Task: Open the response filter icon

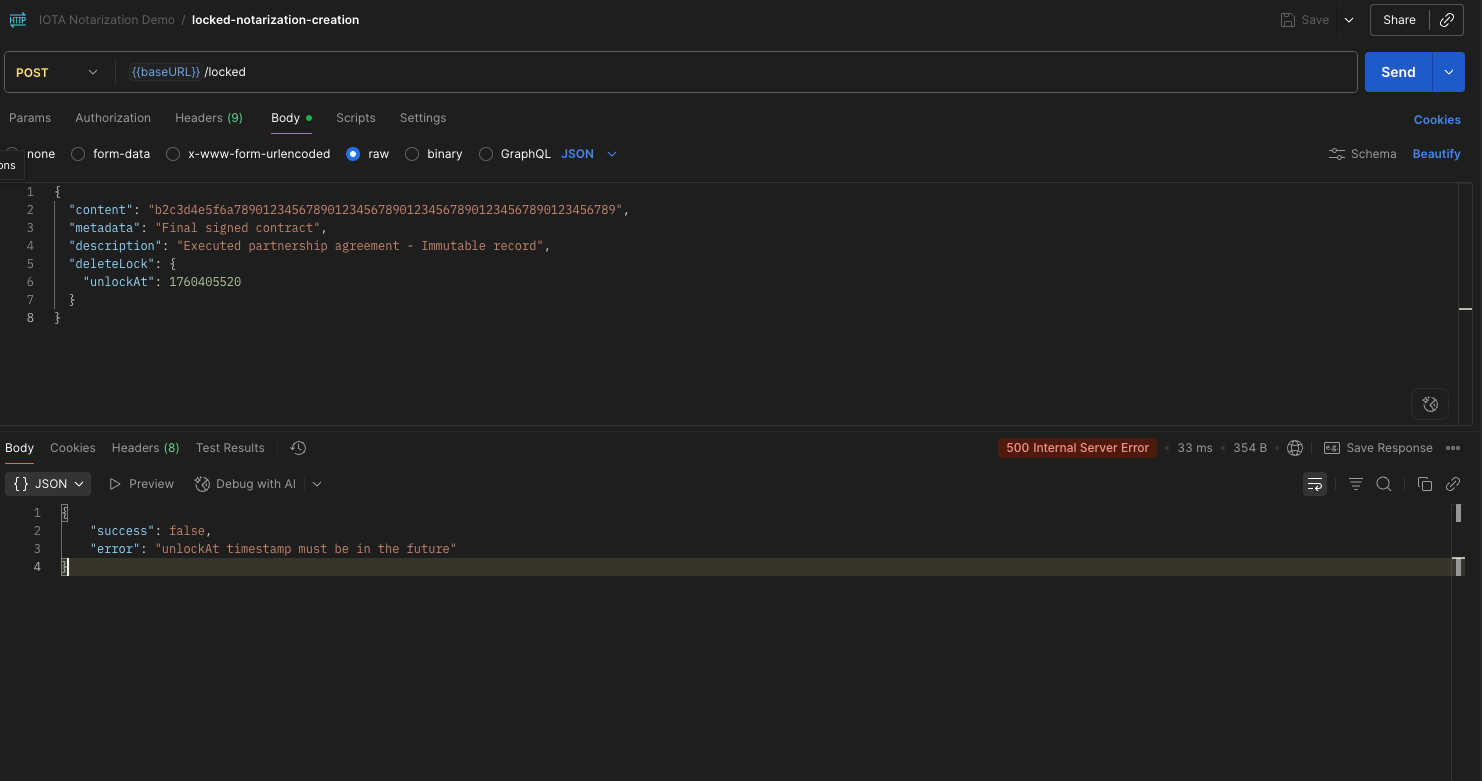Action: 1355,483
